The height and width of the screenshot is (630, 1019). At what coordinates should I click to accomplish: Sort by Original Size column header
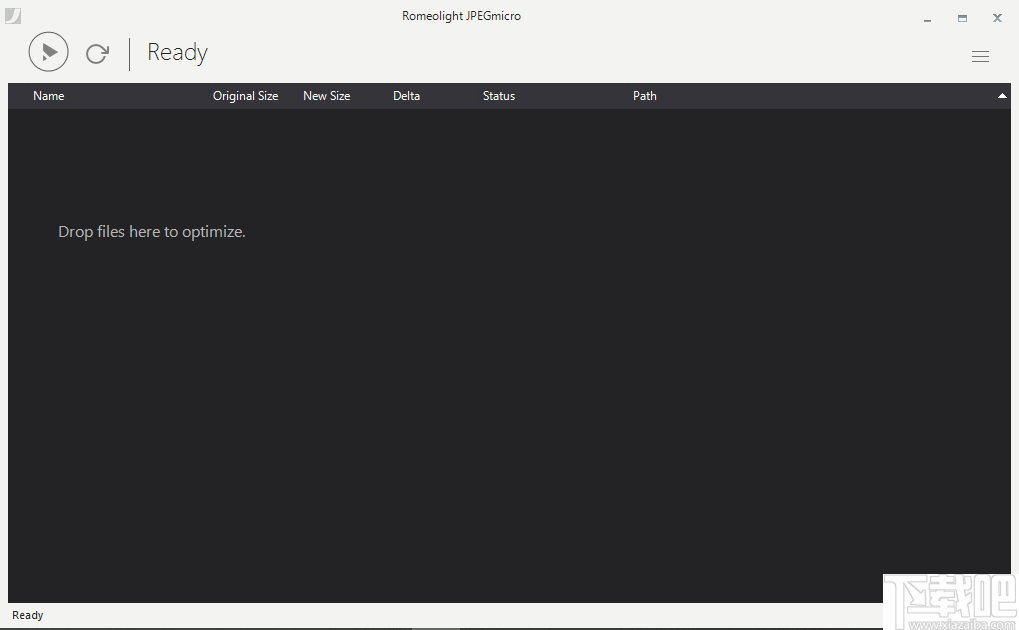coord(245,96)
